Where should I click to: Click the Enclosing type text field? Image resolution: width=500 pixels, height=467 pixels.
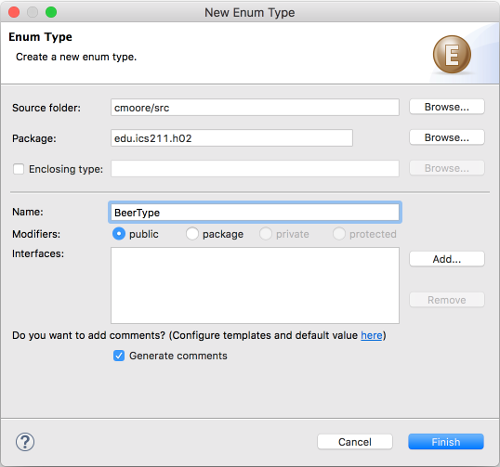[255, 169]
